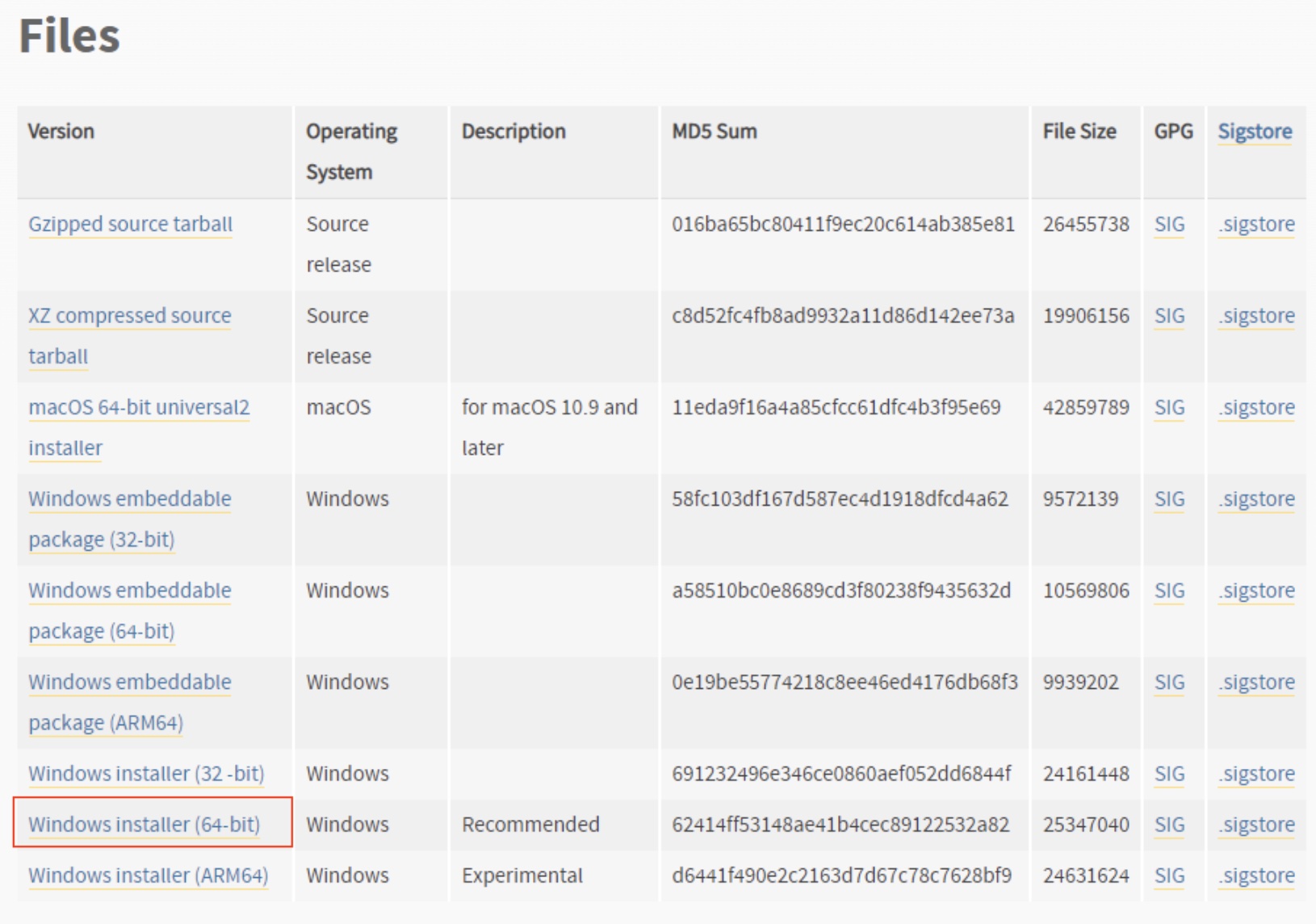The height and width of the screenshot is (924, 1316).
Task: Select MD5 sum 691232496e346ce0860aef052dd6844f
Action: [841, 774]
